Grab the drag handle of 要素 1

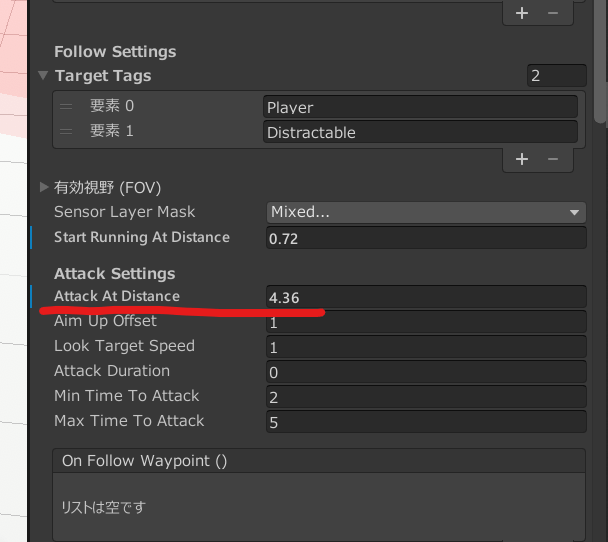pos(66,132)
